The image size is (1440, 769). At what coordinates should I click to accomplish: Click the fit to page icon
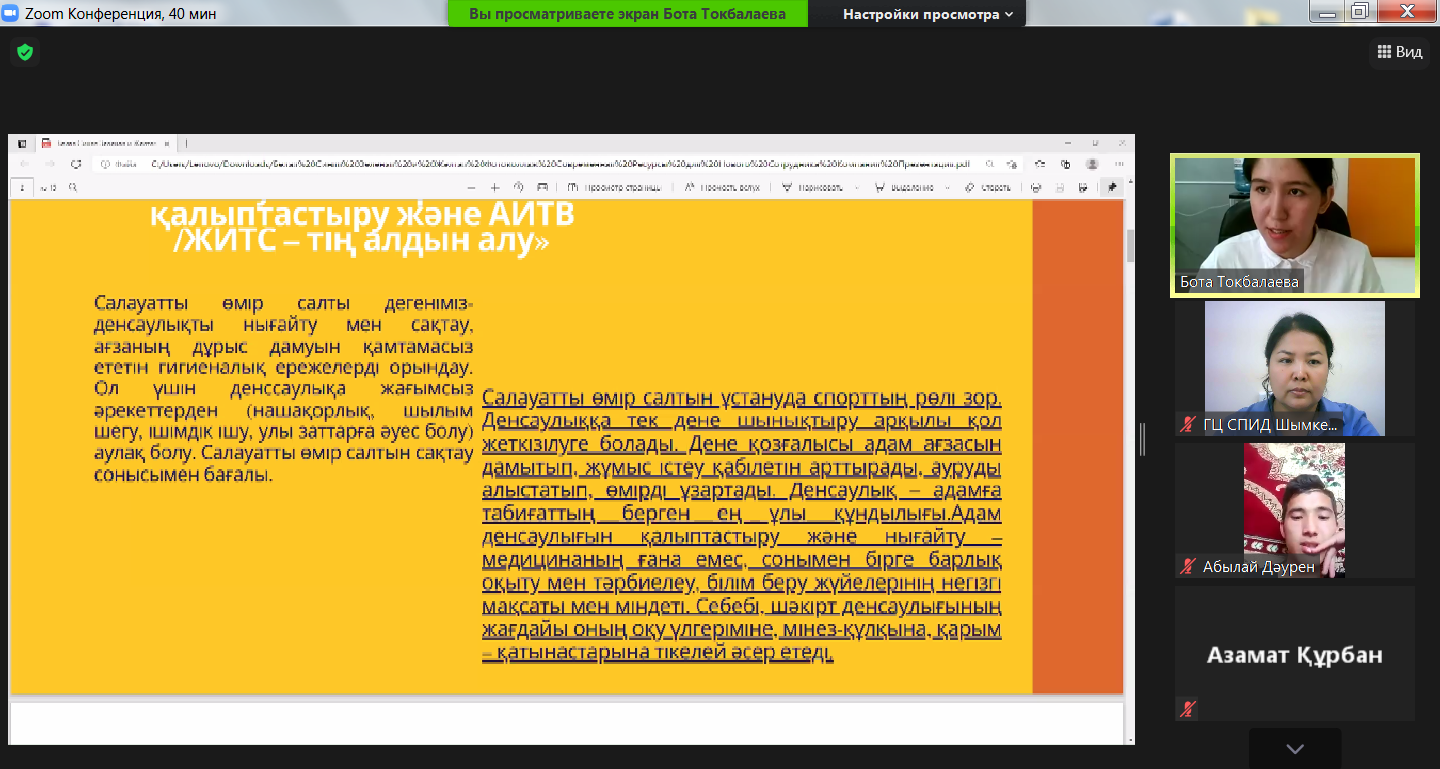tap(542, 187)
